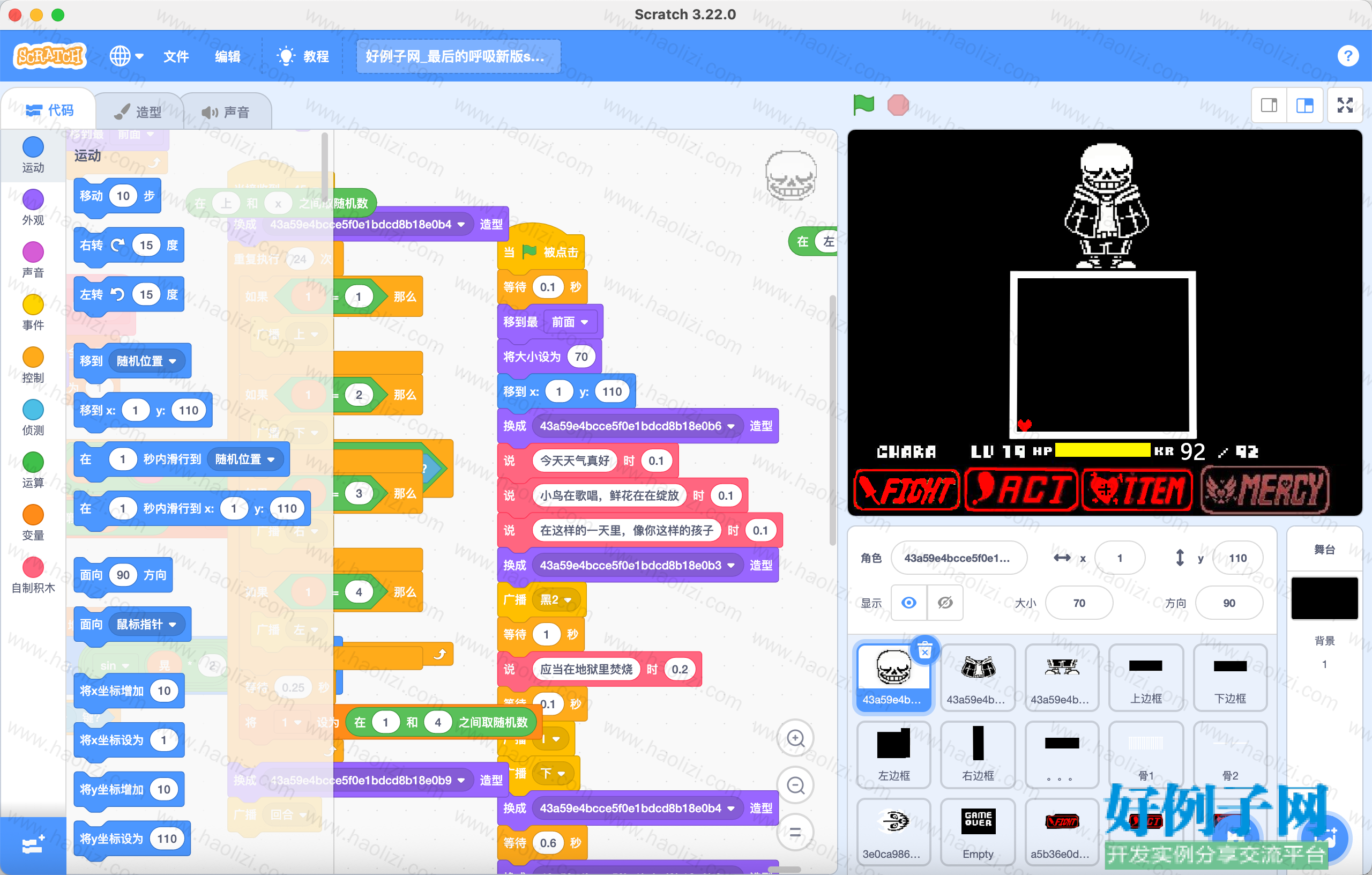Select the 变量 variables block category

pyautogui.click(x=33, y=523)
